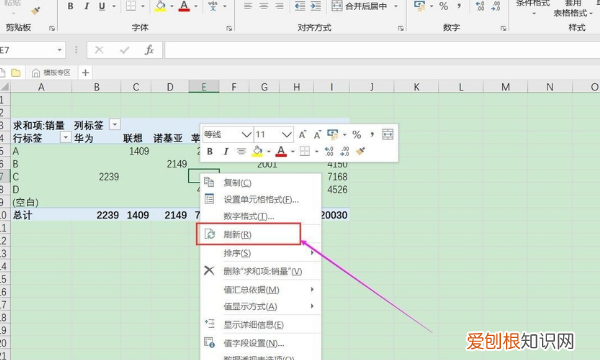Image resolution: width=600 pixels, height=360 pixels.
Task: Expand ribbon font color dropdown arrow
Action: 196,6
